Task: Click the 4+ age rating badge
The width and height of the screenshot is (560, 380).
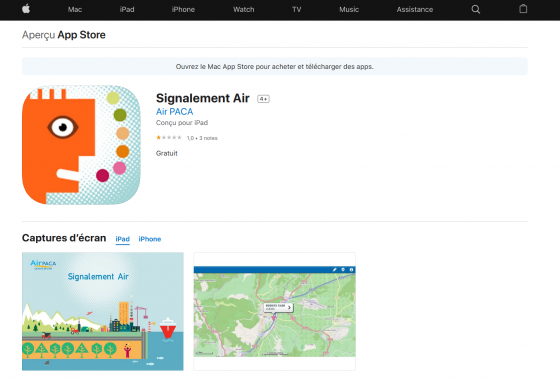Action: 263,99
